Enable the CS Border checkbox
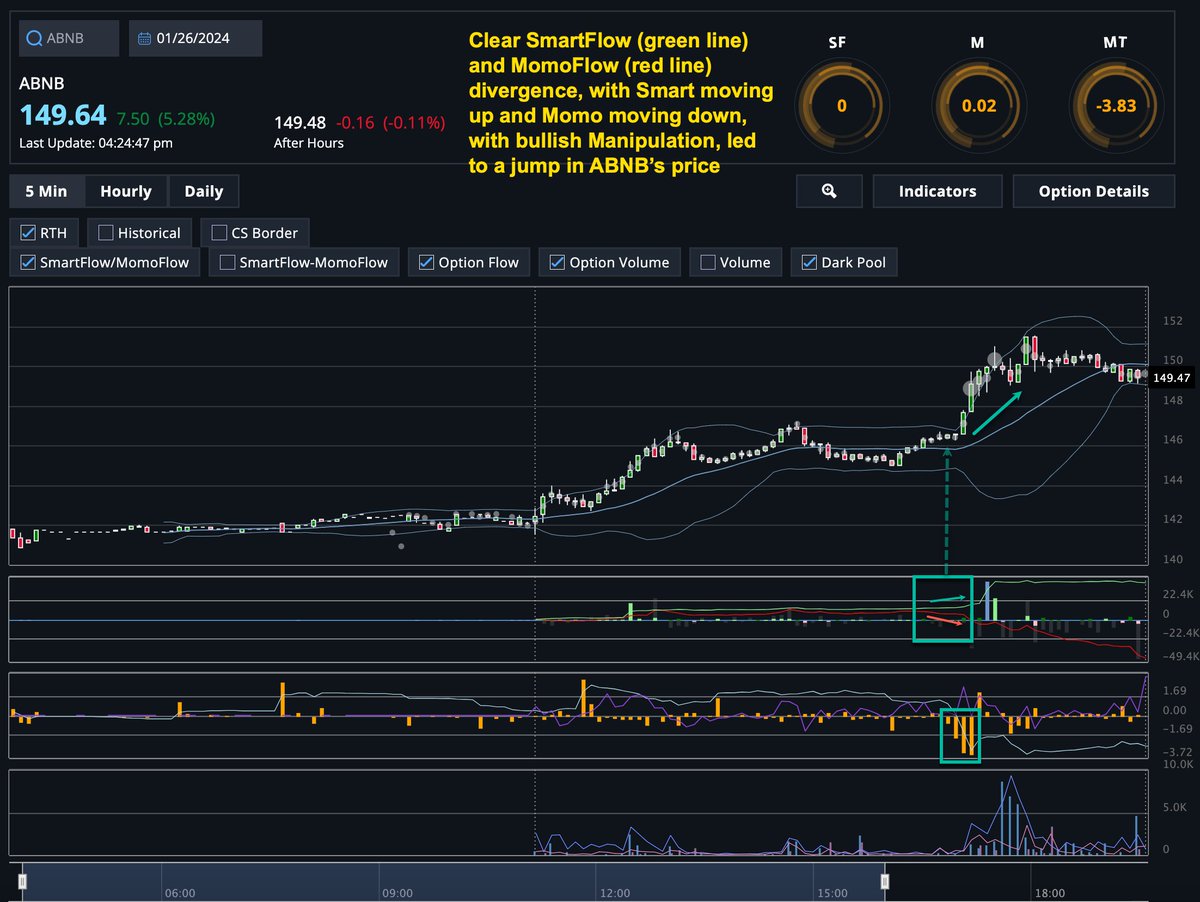Screen dimensions: 1200x902 (x=220, y=233)
